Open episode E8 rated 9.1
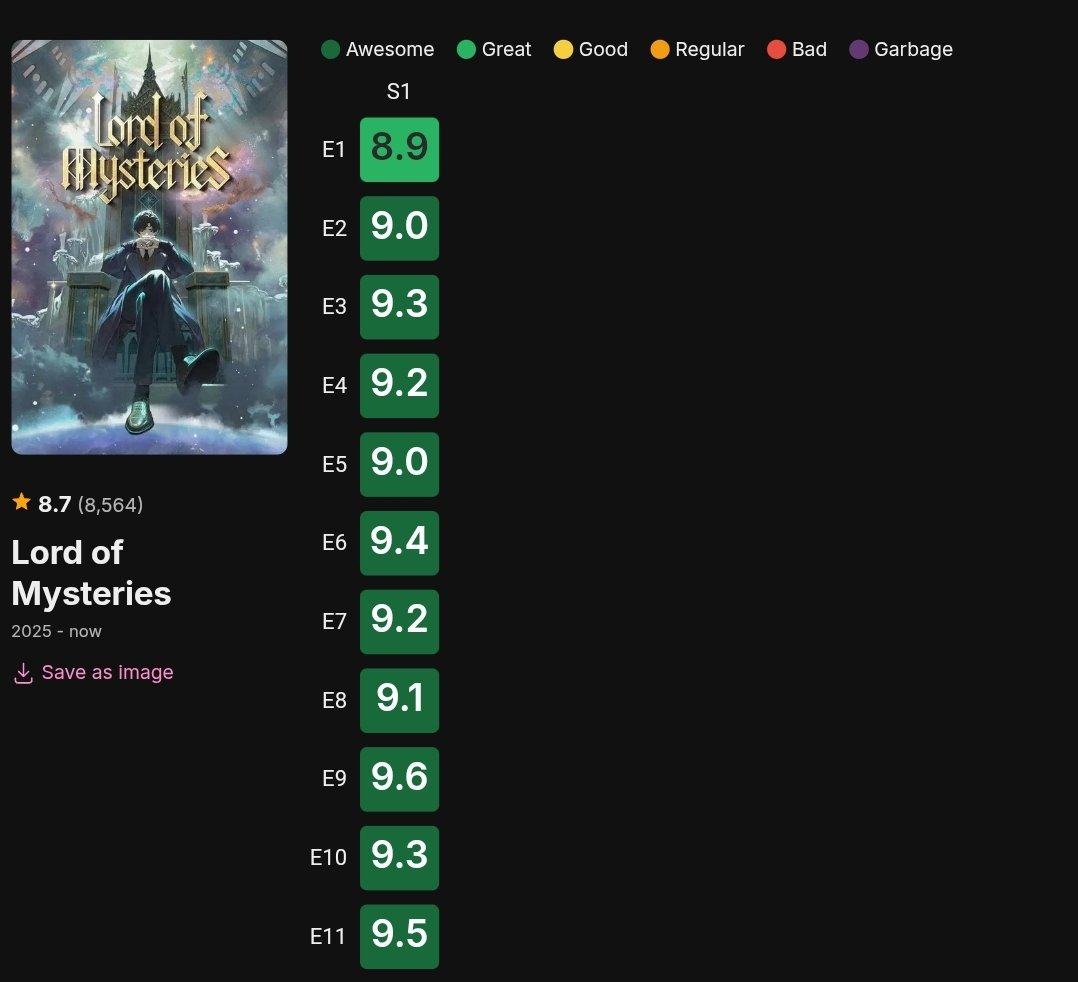Screen dimensions: 1078x982 coord(399,700)
